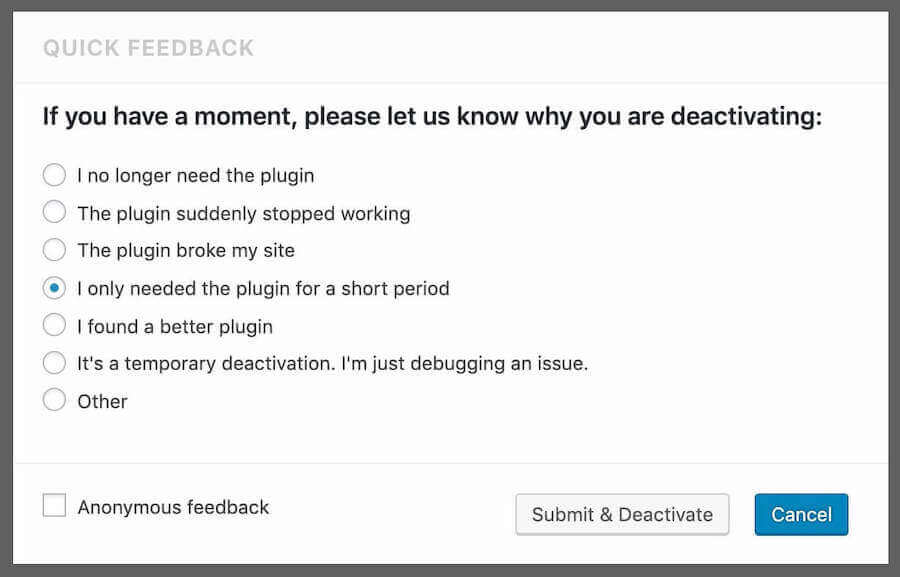Click the "I found a better plugin" label text
This screenshot has width=900, height=577.
(175, 327)
